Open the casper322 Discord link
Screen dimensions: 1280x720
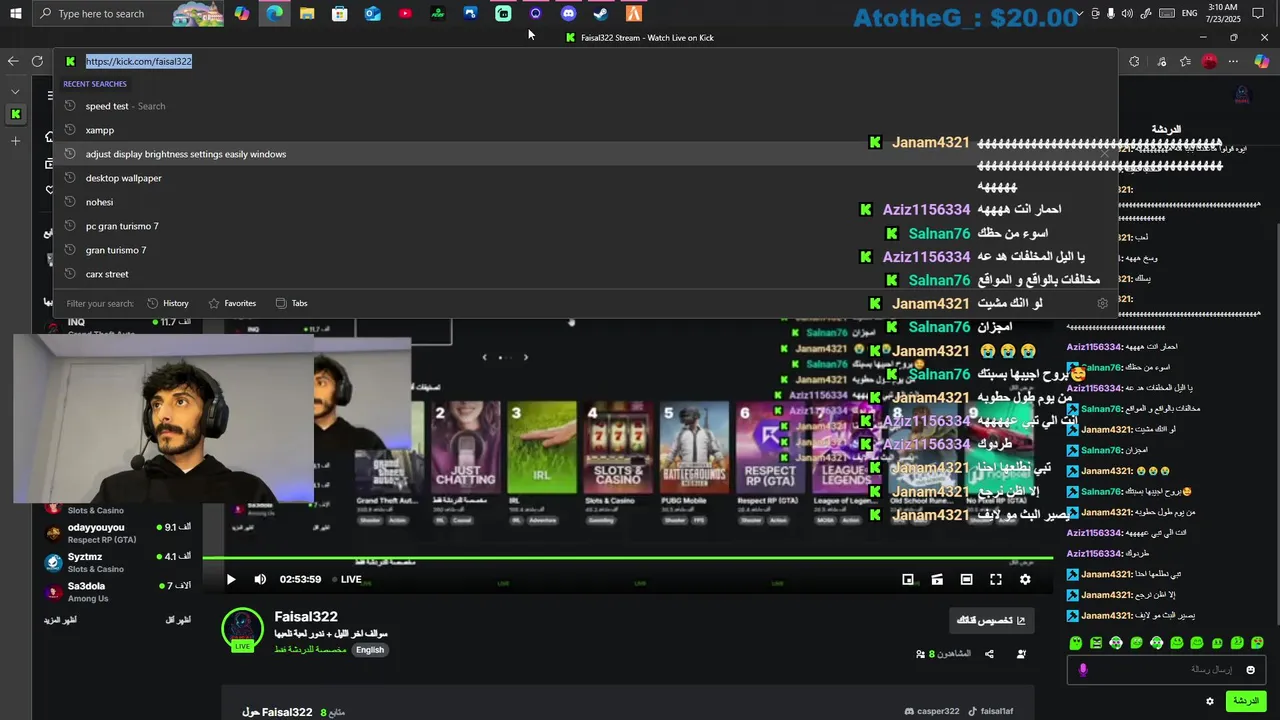(x=932, y=711)
